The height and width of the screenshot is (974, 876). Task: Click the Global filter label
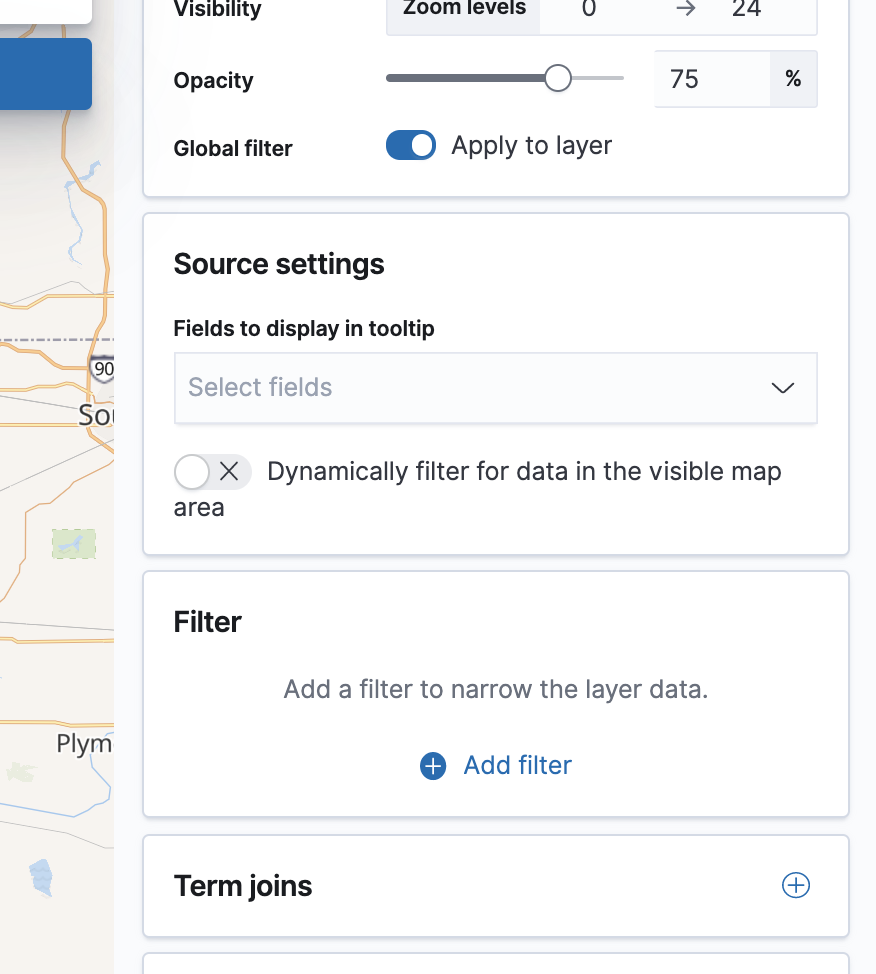click(233, 148)
